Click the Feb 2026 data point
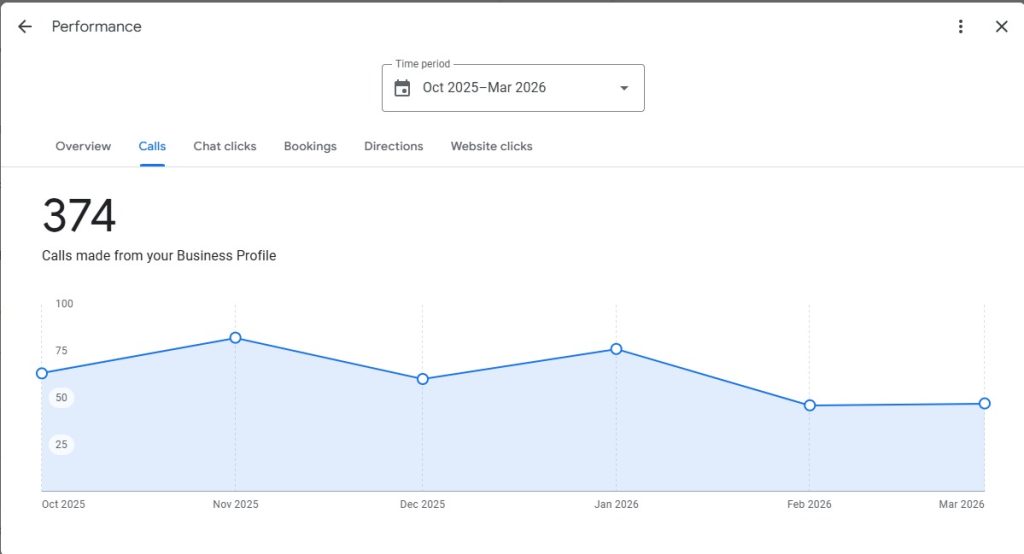Viewport: 1024px width, 554px height. tap(809, 405)
